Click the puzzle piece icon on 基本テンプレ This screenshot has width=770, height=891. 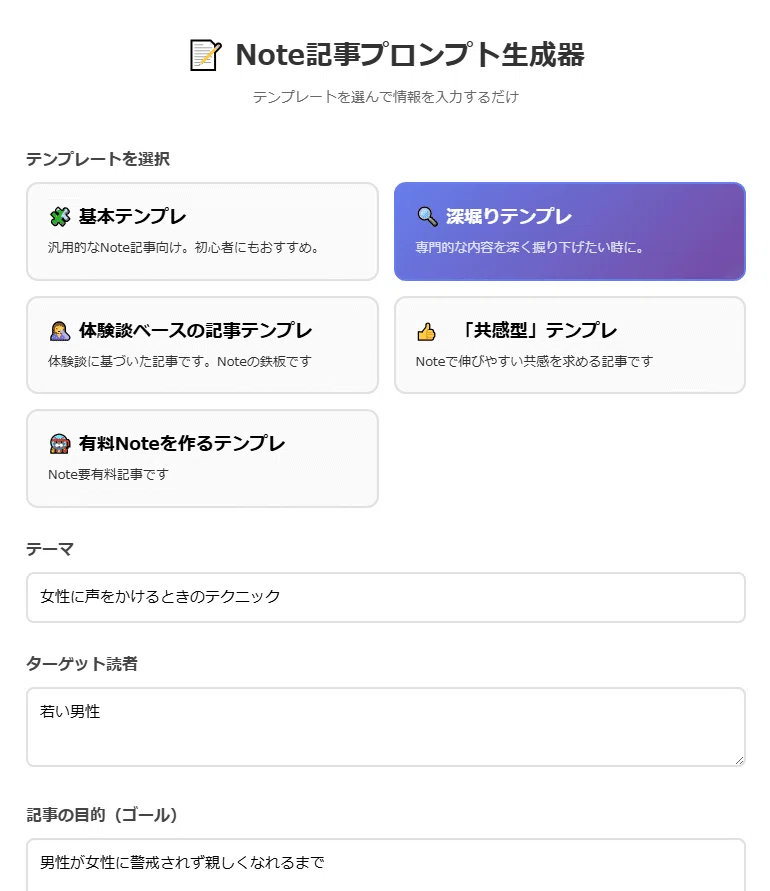click(60, 216)
